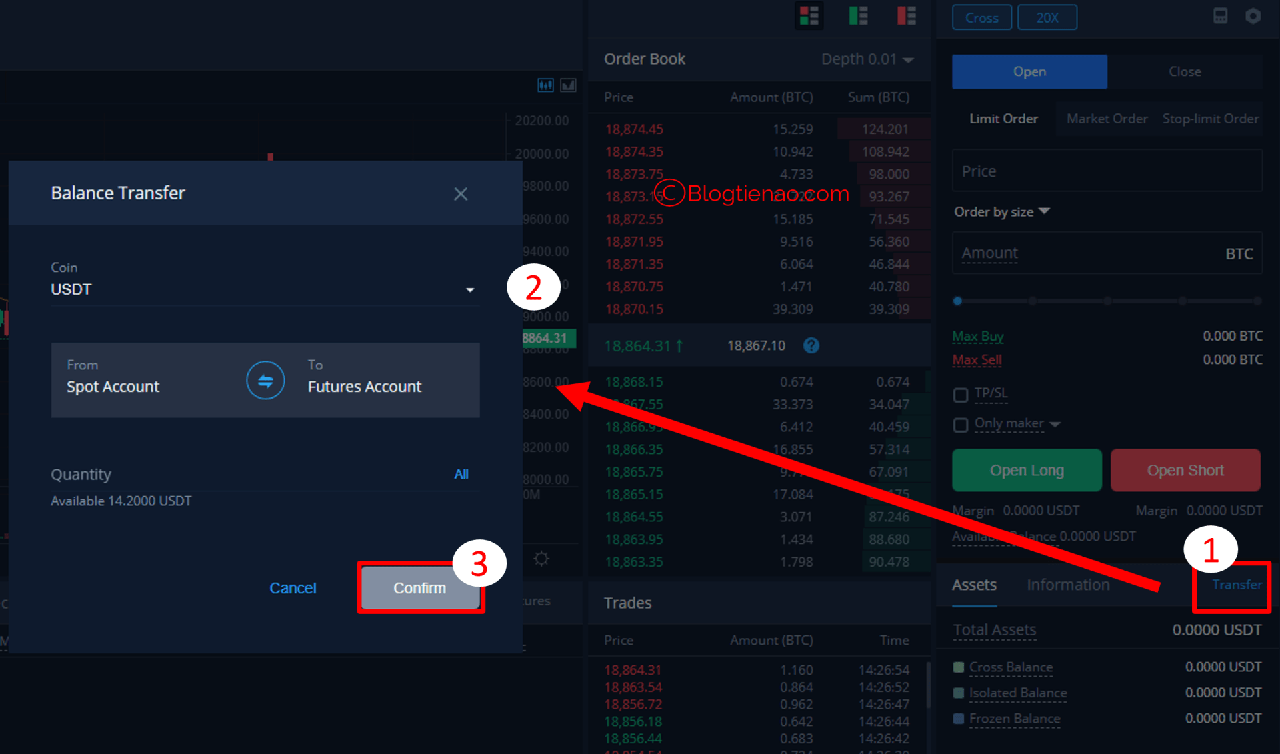Click the Cross margin mode button
The width and height of the screenshot is (1280, 754).
pos(982,18)
